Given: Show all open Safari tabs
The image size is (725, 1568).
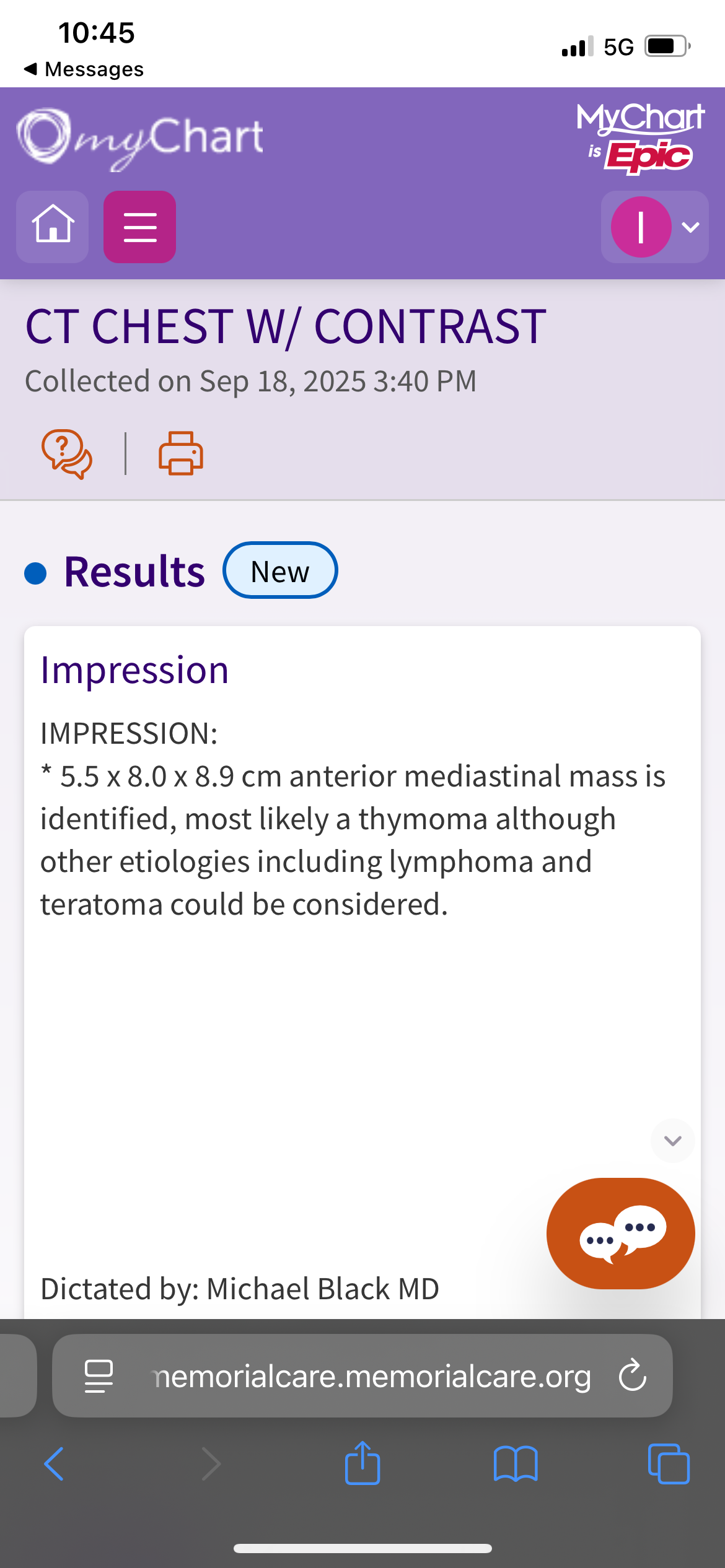Looking at the screenshot, I should [x=668, y=1464].
